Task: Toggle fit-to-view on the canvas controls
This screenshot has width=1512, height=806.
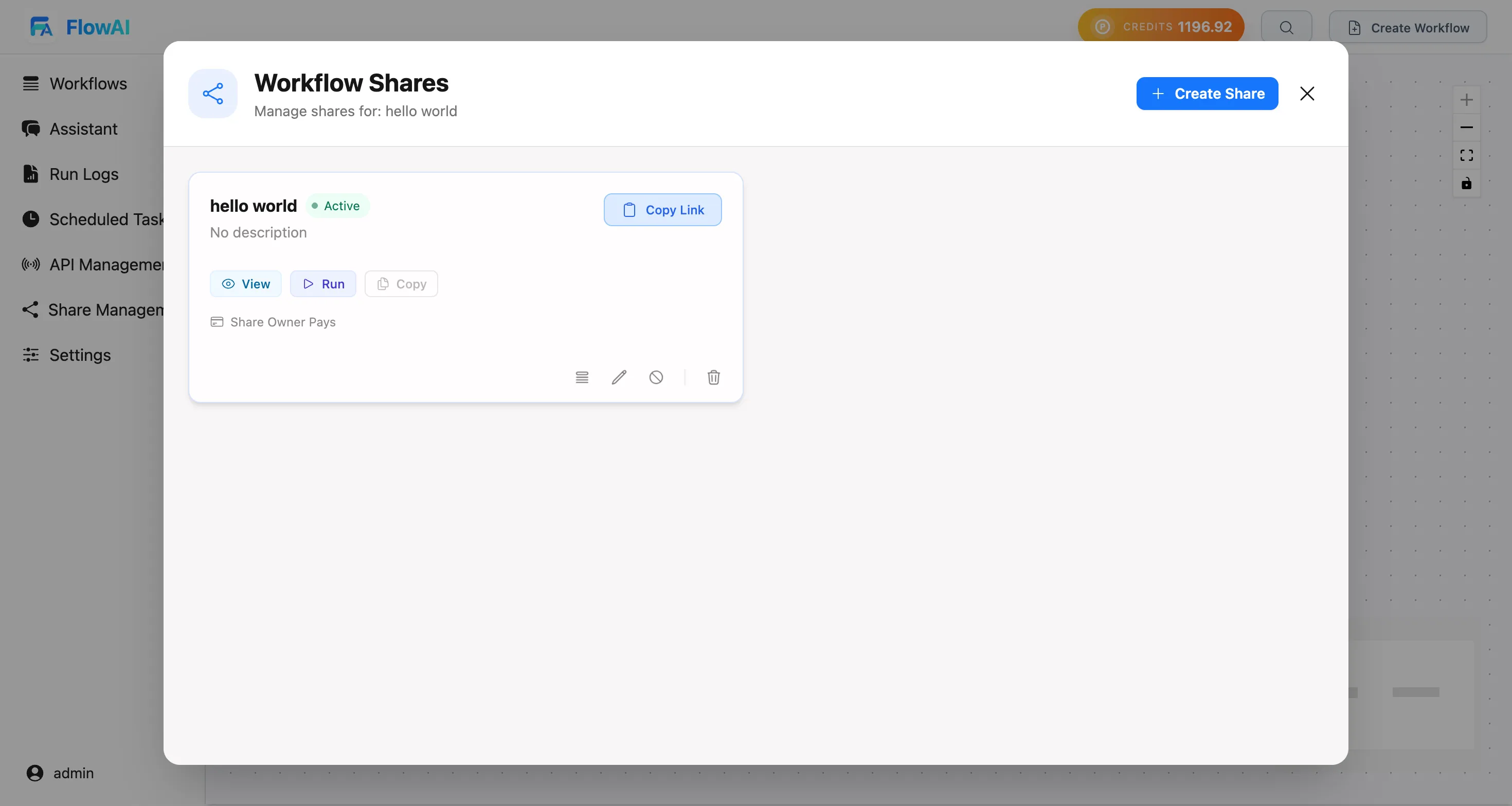Action: point(1467,155)
